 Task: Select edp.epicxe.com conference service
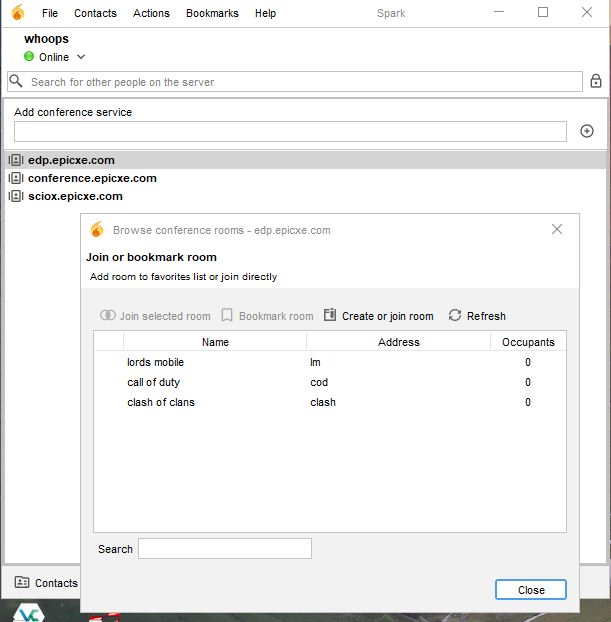pos(306,160)
